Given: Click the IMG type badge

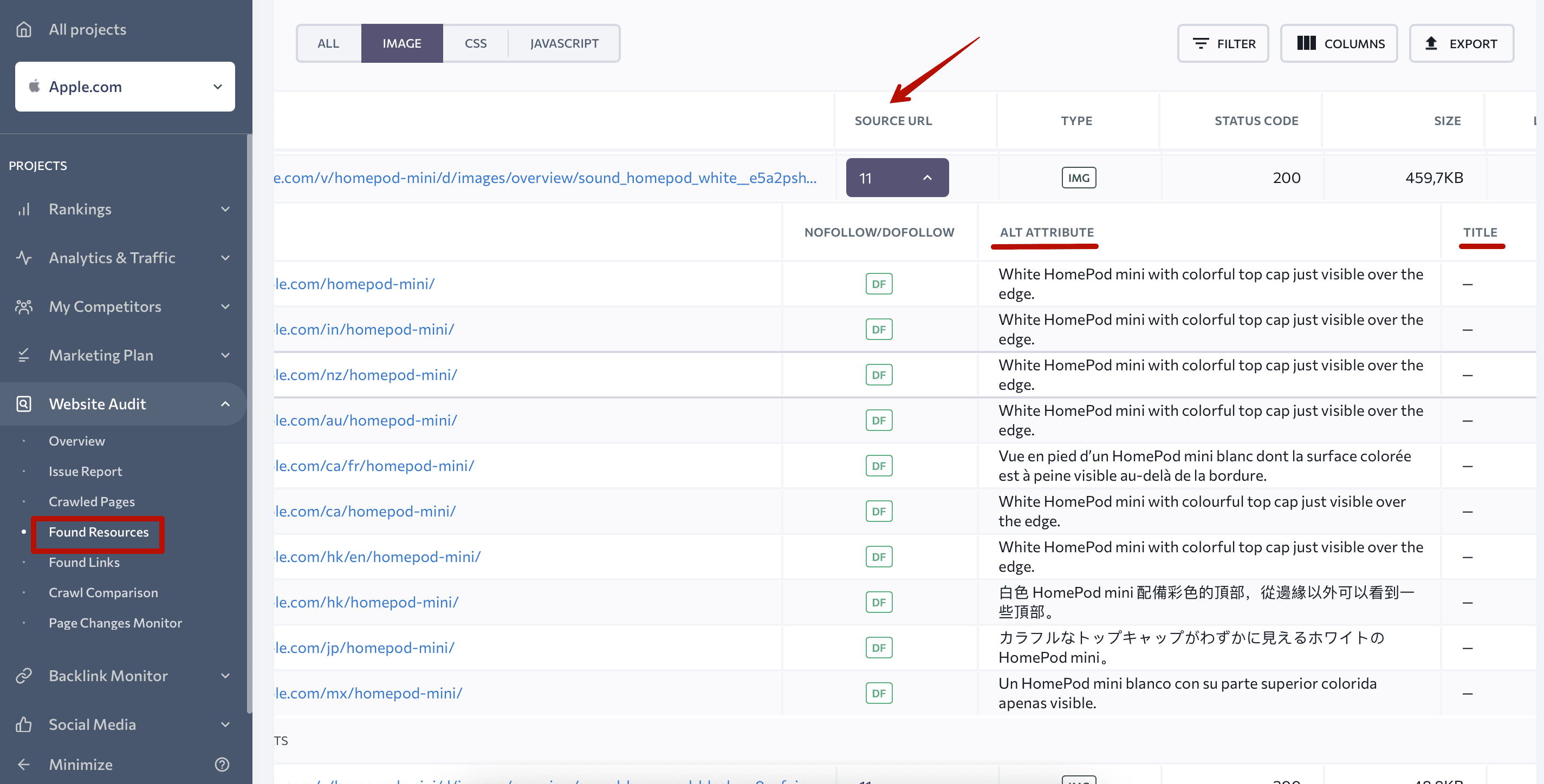Looking at the screenshot, I should point(1078,178).
